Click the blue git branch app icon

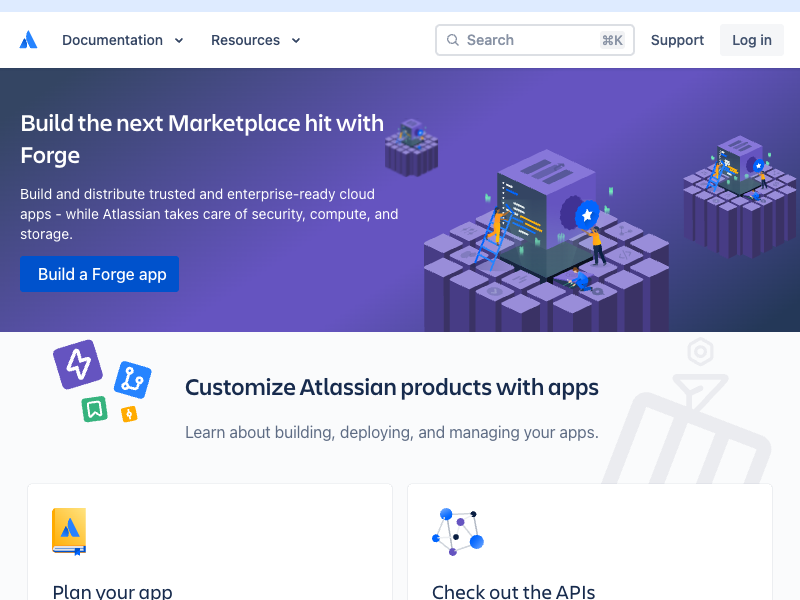(x=133, y=380)
